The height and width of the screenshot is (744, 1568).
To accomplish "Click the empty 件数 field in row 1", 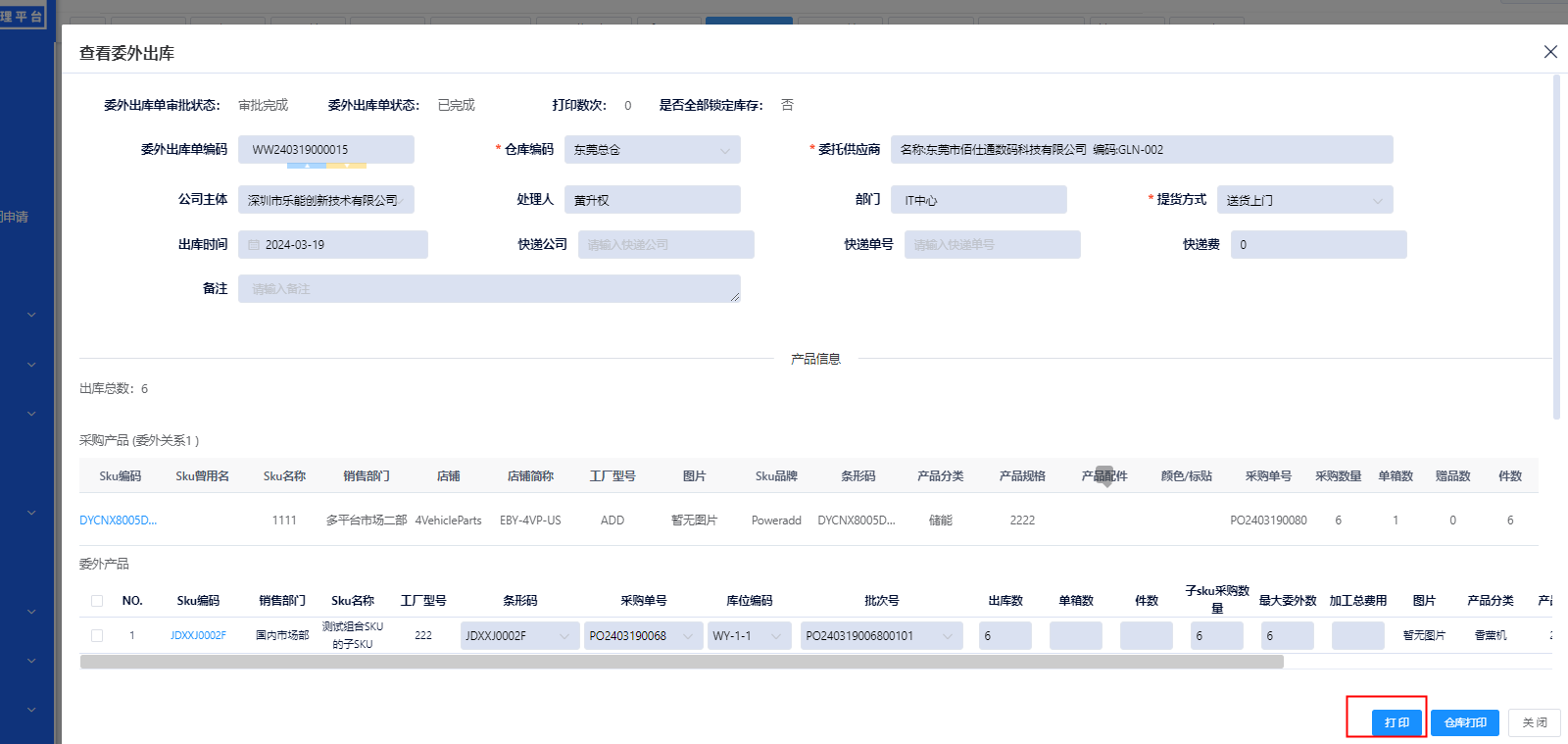I will [1147, 636].
